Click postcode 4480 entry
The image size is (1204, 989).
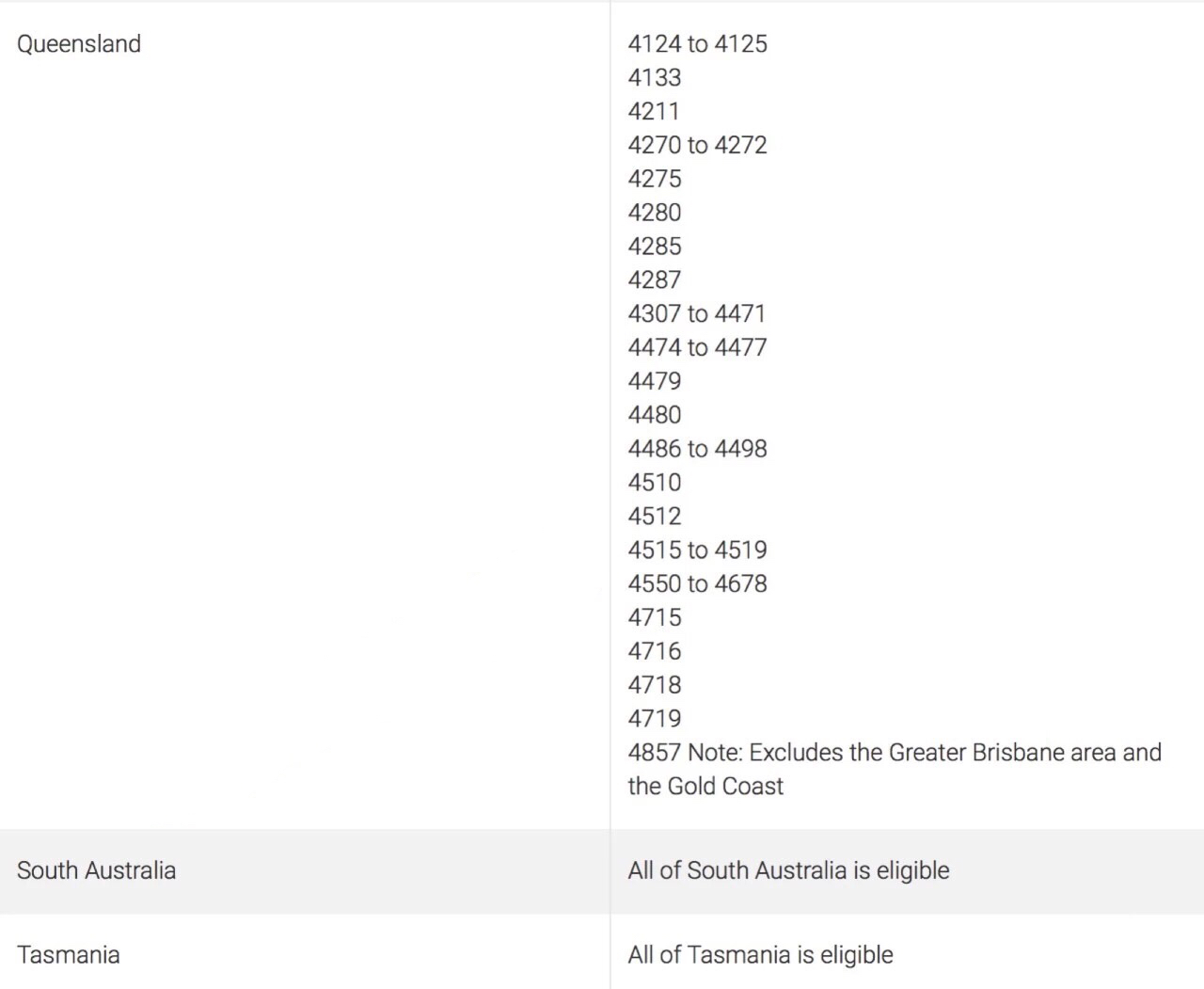pos(655,415)
